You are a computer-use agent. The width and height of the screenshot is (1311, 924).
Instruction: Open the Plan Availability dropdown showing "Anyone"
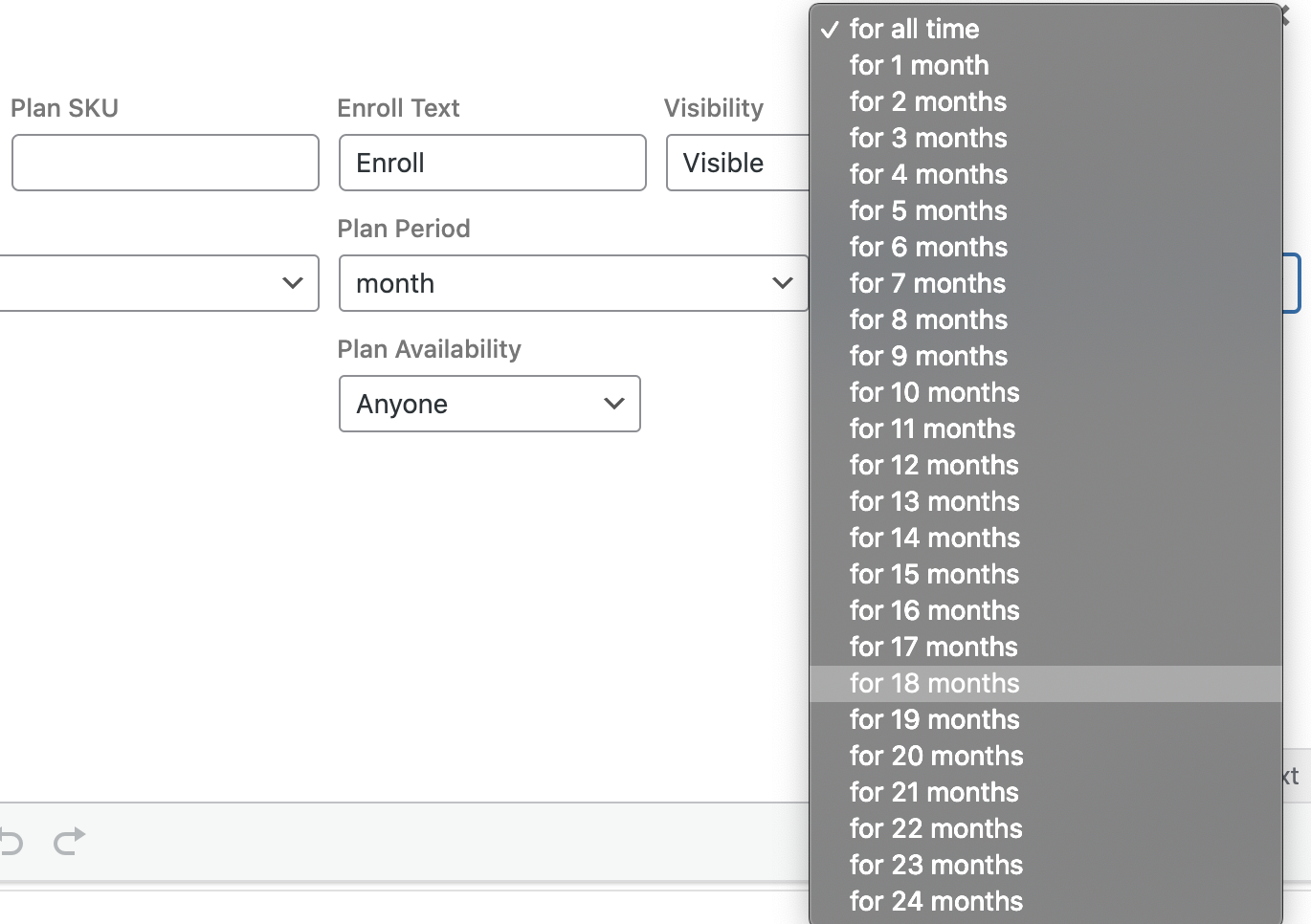(489, 404)
